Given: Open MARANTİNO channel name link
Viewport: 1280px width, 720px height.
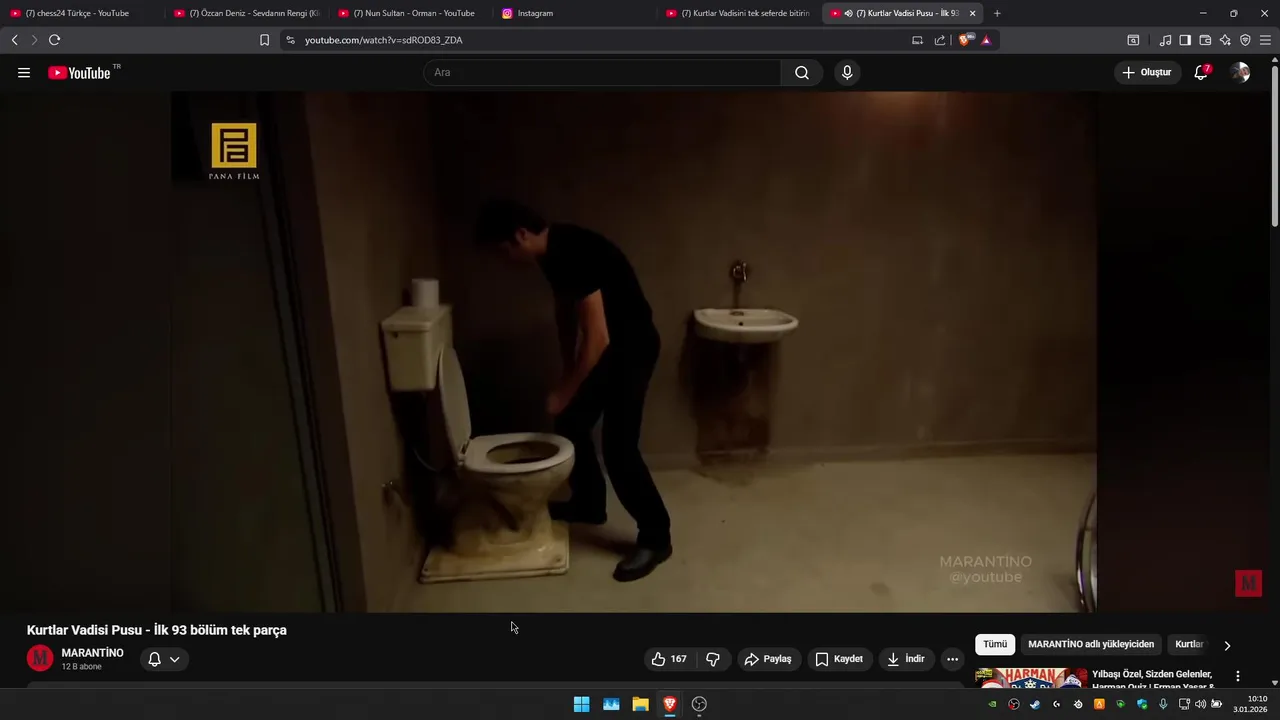Looking at the screenshot, I should point(93,653).
